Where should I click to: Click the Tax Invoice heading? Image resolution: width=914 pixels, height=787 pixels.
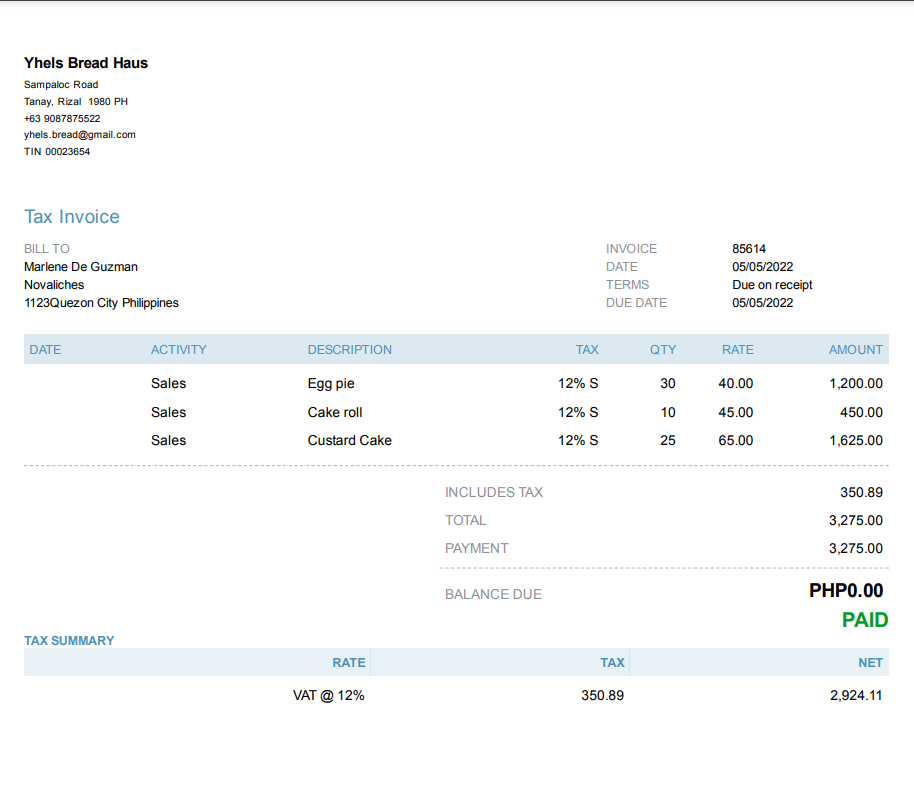coord(72,217)
